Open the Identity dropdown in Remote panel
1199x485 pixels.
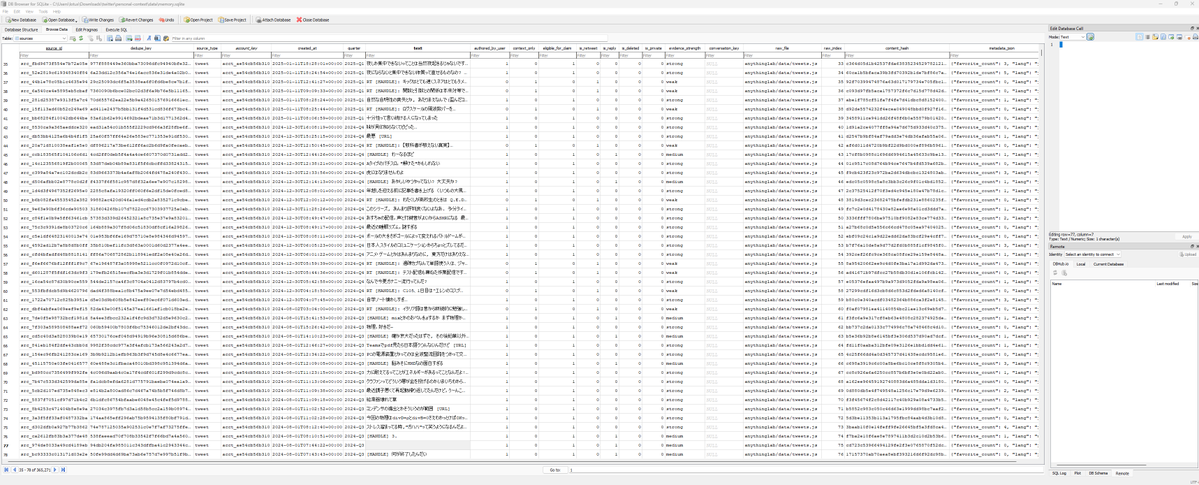click(x=1093, y=254)
